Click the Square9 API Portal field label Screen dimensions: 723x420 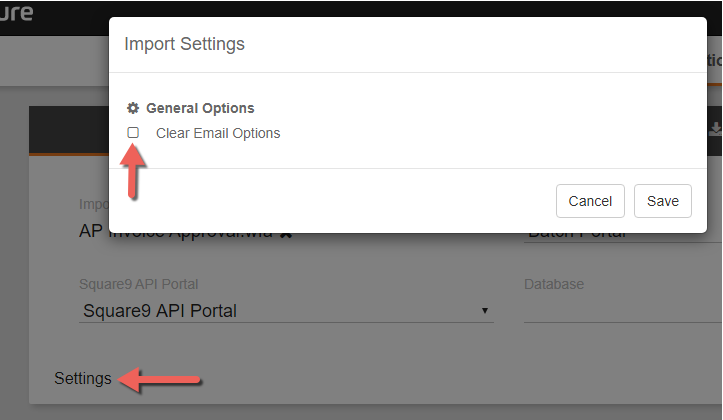(145, 284)
